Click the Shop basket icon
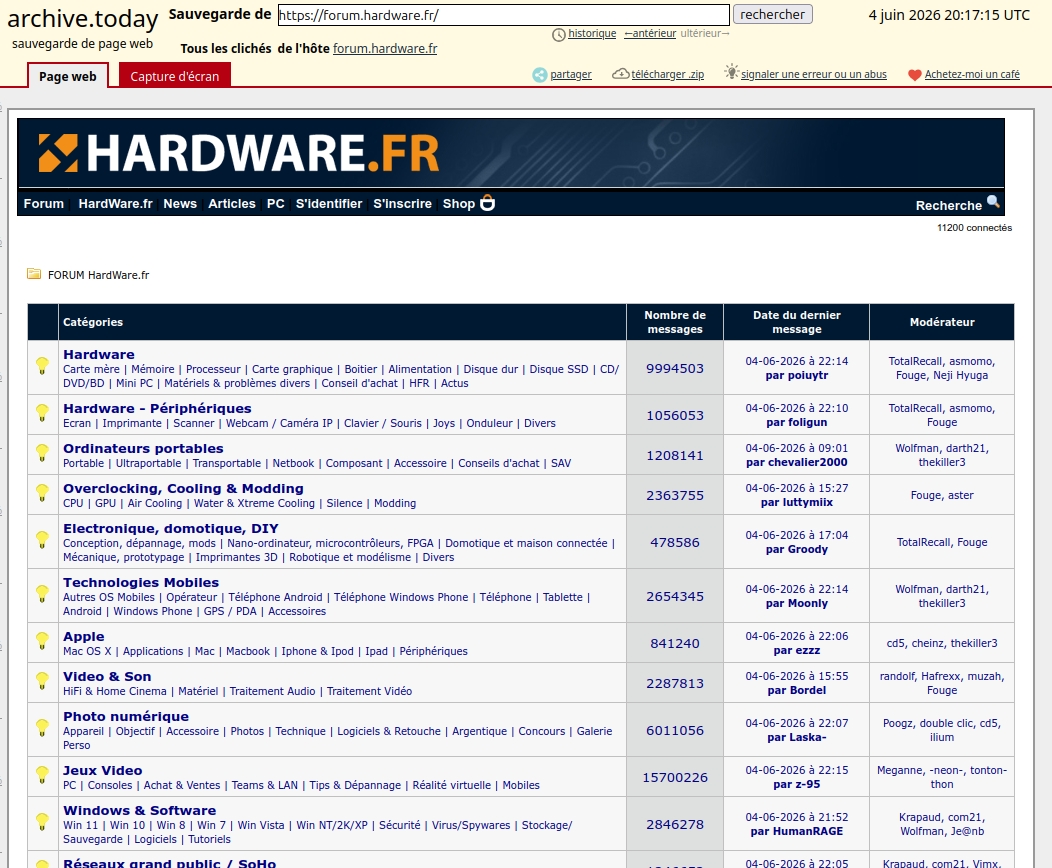 488,203
